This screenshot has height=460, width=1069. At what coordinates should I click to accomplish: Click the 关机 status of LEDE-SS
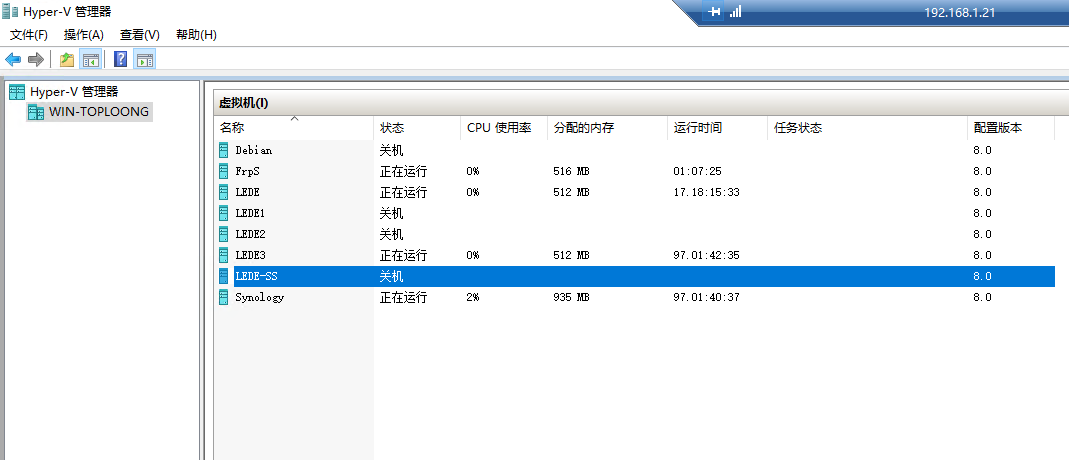pos(391,277)
